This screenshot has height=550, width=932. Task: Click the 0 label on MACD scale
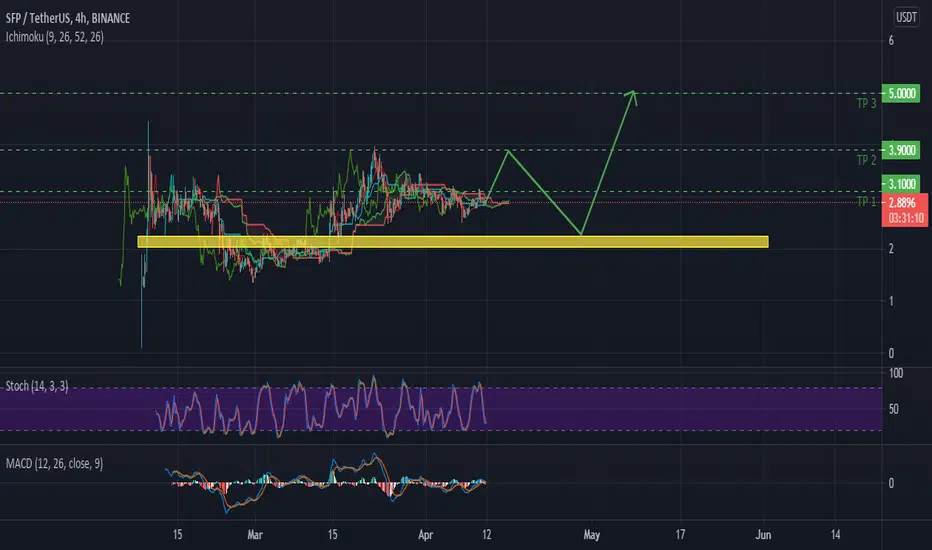[x=891, y=483]
